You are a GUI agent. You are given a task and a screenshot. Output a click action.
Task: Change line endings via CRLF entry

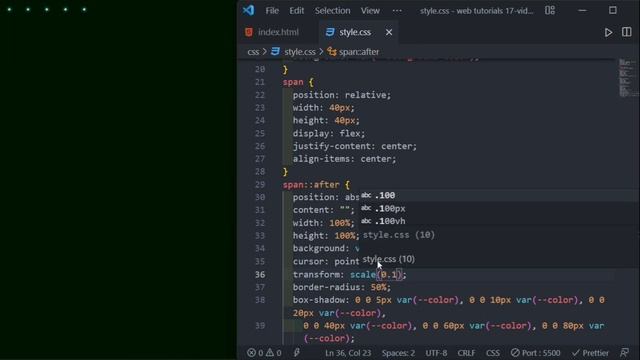coord(466,353)
